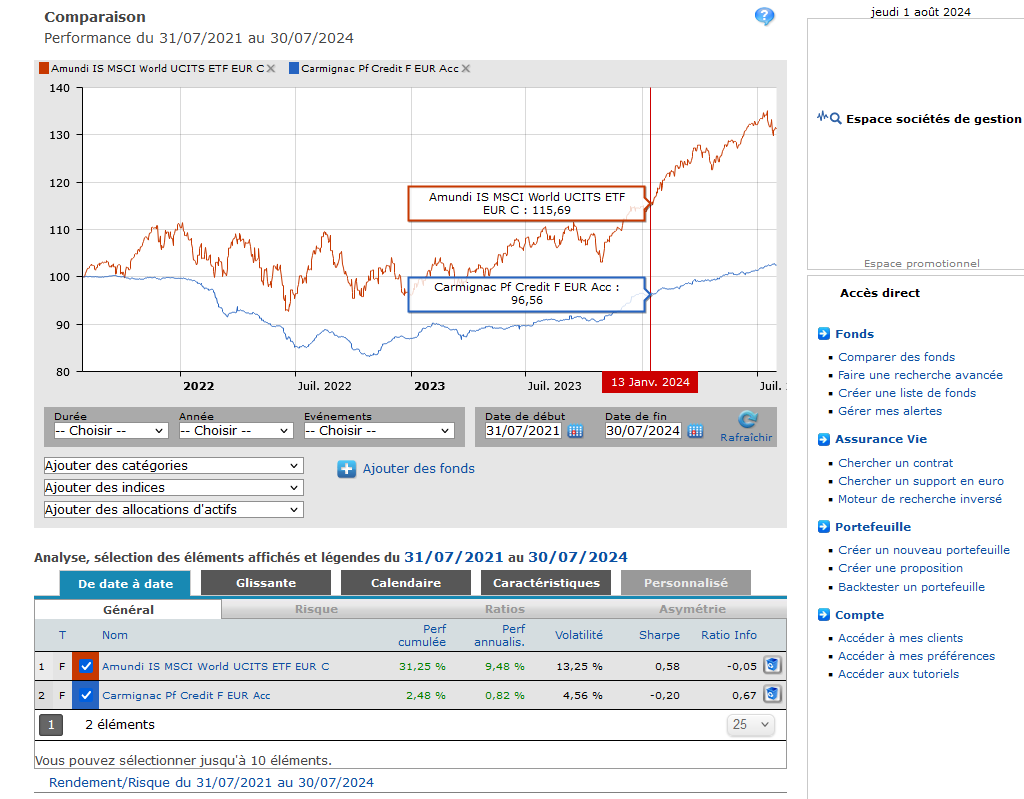The width and height of the screenshot is (1024, 799).
Task: Click the plus icon to add funds
Action: [x=346, y=468]
